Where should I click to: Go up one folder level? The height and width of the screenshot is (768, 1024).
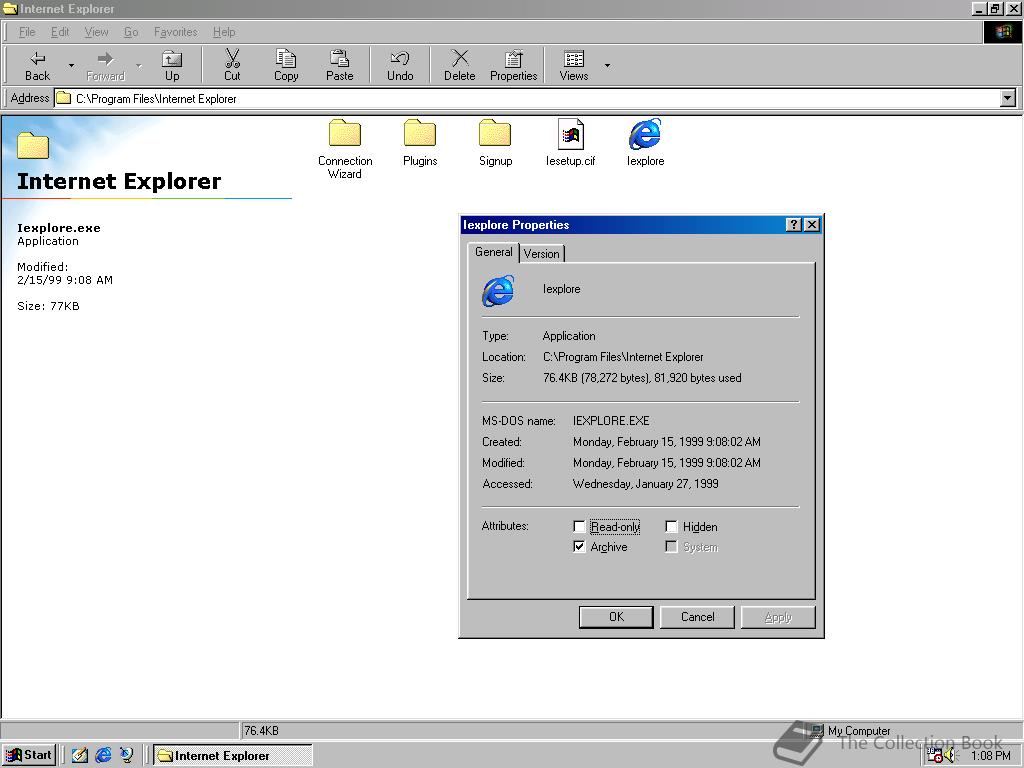[x=172, y=65]
